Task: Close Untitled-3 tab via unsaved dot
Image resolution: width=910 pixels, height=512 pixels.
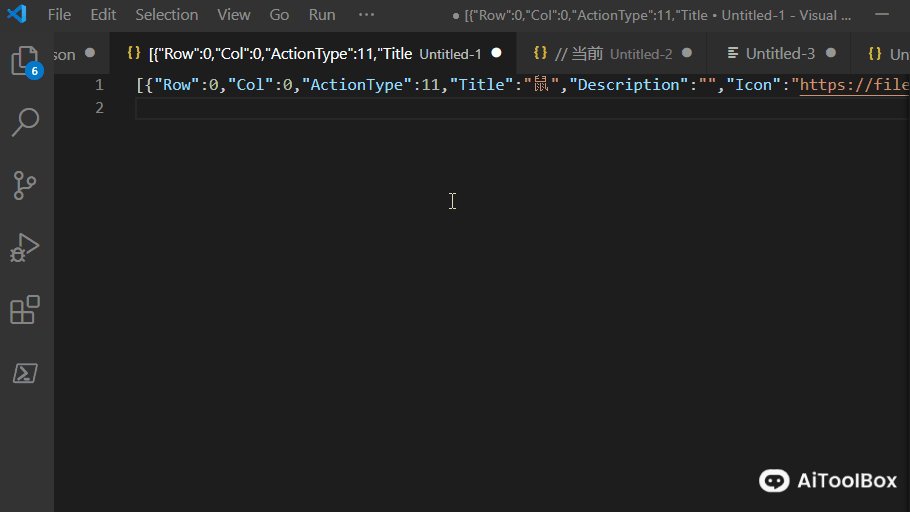Action: coord(831,53)
